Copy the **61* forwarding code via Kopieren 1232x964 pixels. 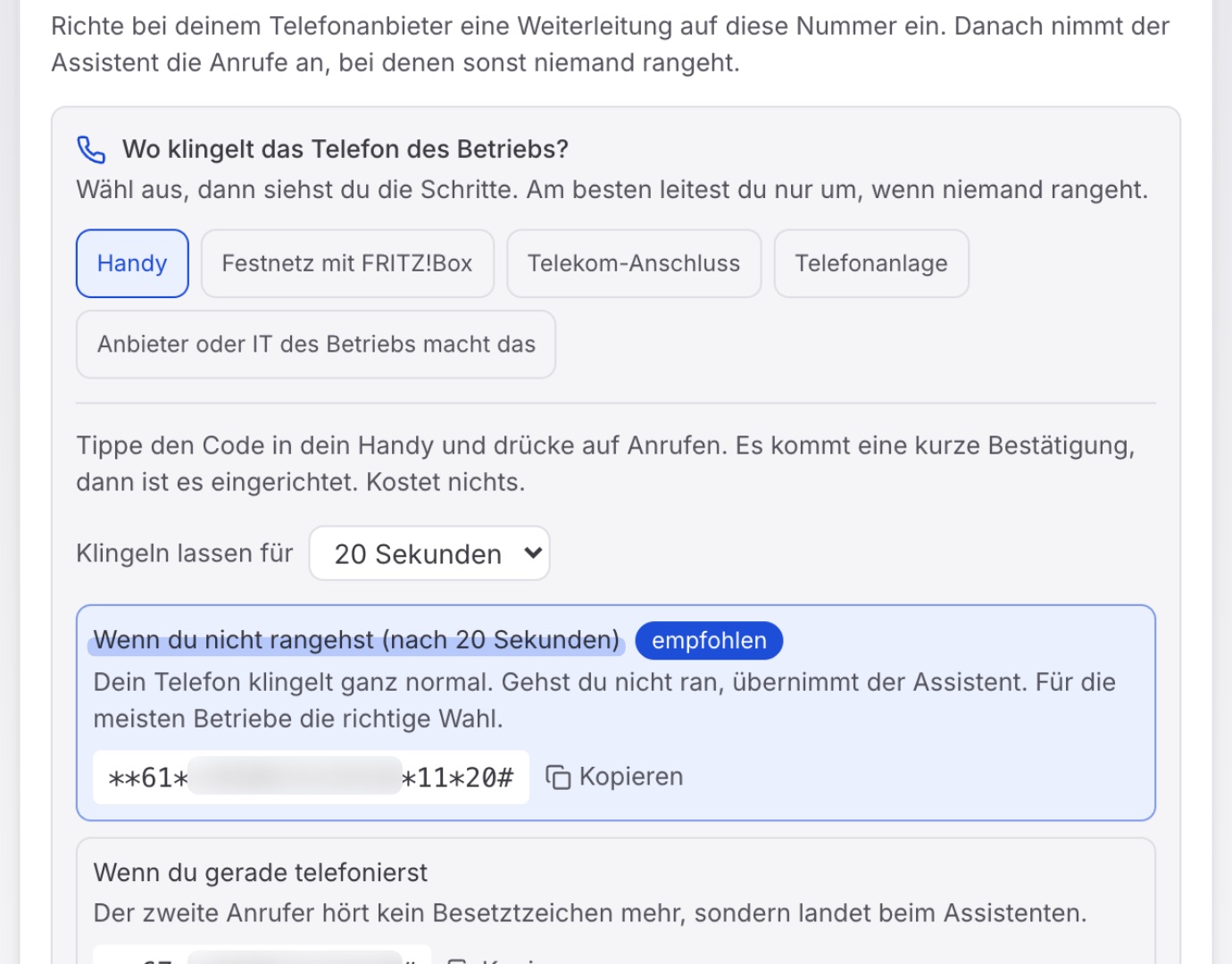pyautogui.click(x=614, y=777)
